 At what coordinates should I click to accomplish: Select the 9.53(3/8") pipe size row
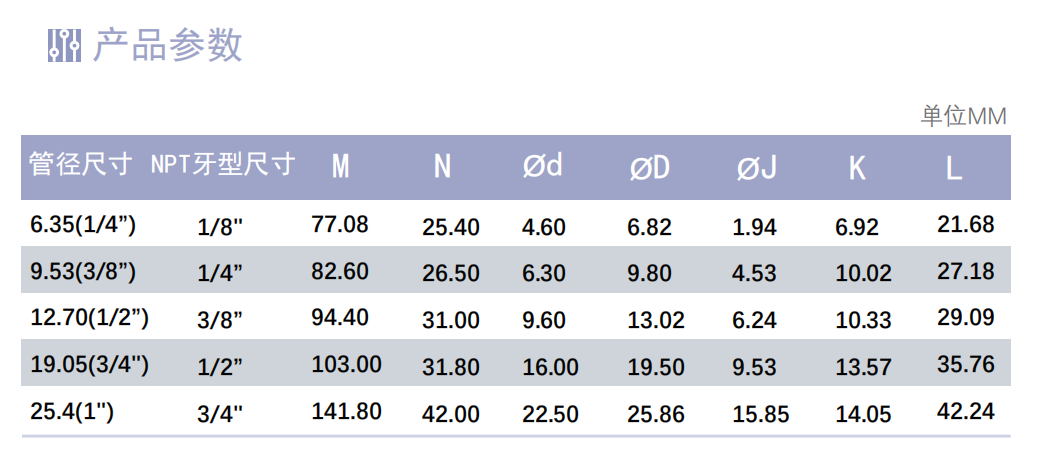[516, 270]
